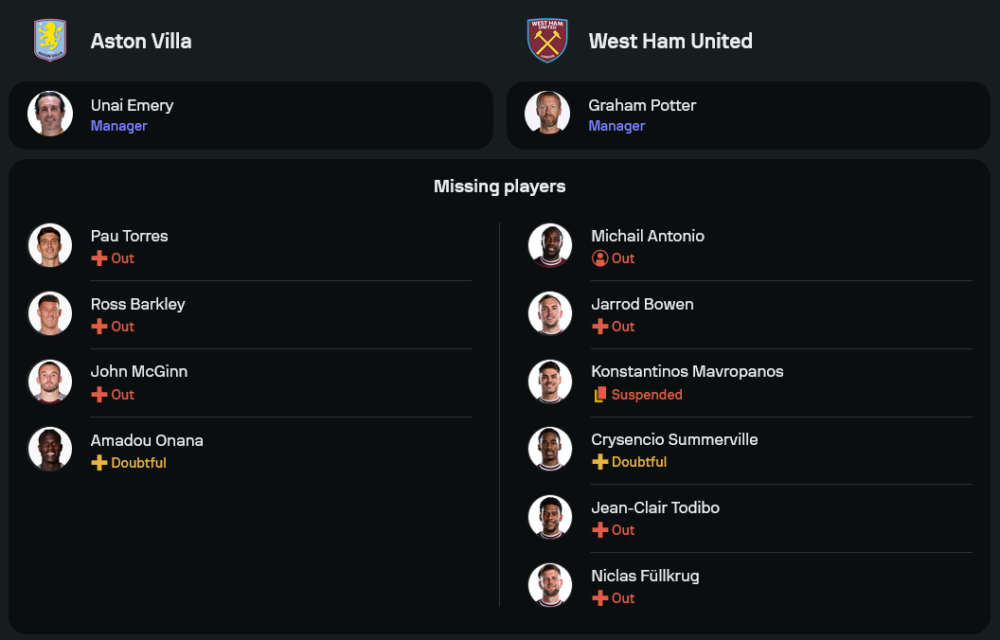Open John McGinn's player profile

(139, 371)
